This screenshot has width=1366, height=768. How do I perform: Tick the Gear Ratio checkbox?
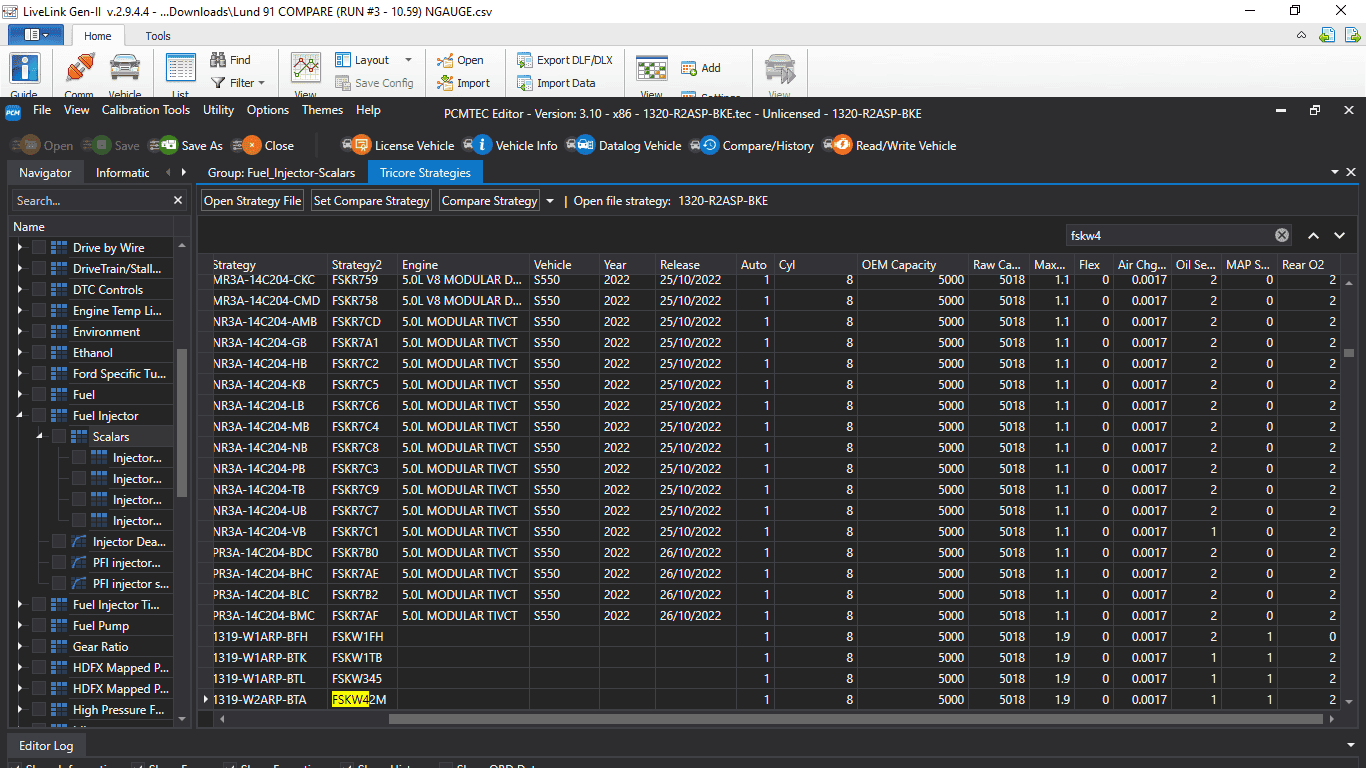[x=38, y=647]
